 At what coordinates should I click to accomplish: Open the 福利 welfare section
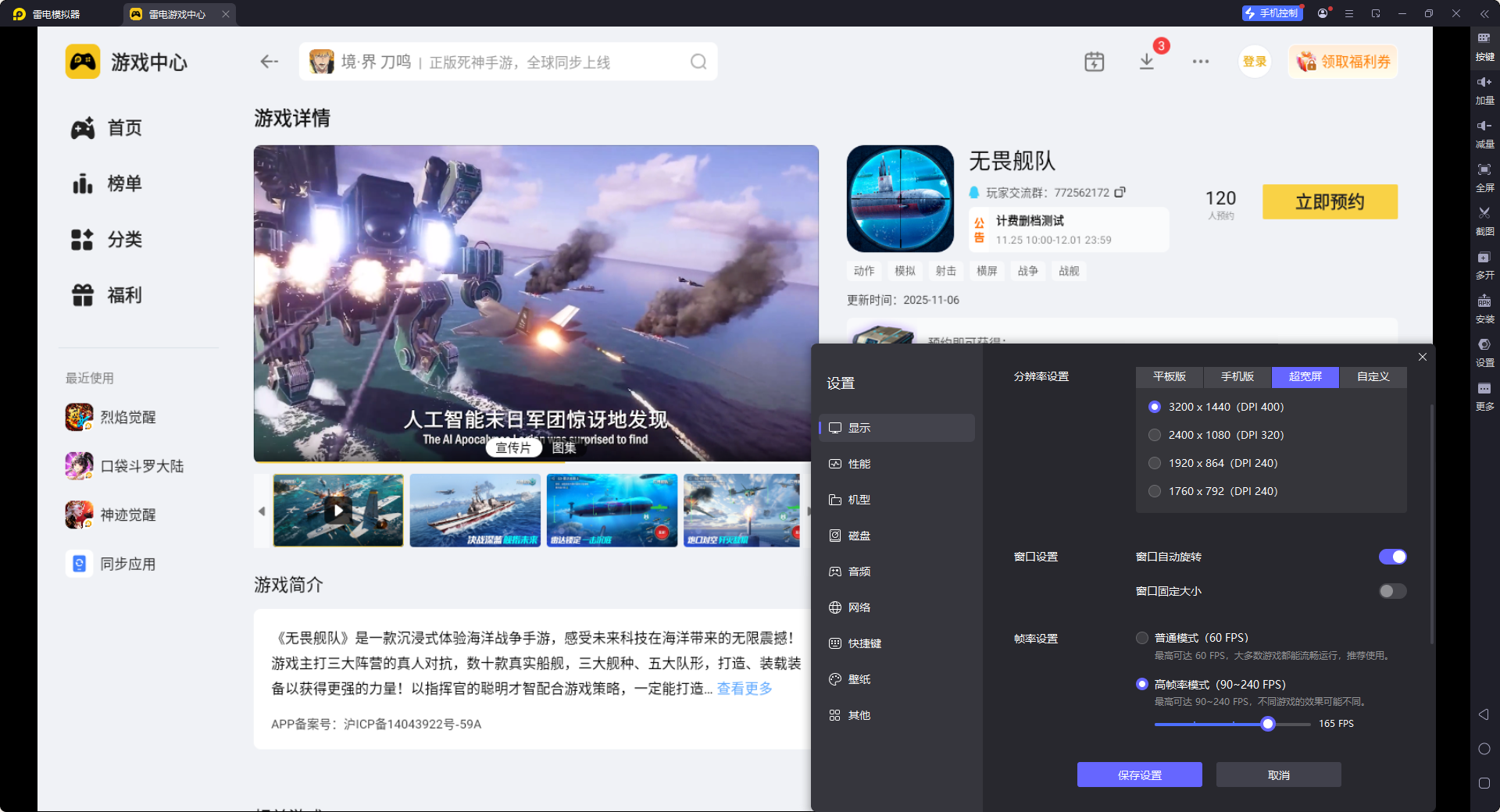[x=123, y=295]
